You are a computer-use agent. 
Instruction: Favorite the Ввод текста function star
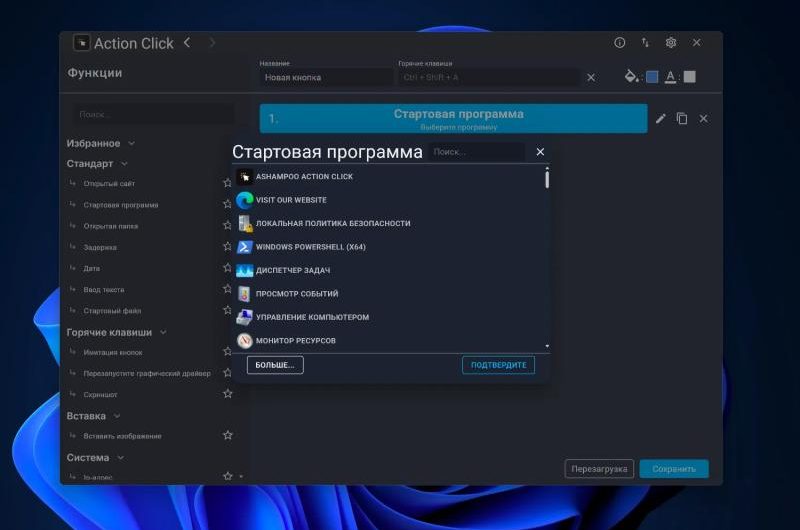click(x=228, y=289)
